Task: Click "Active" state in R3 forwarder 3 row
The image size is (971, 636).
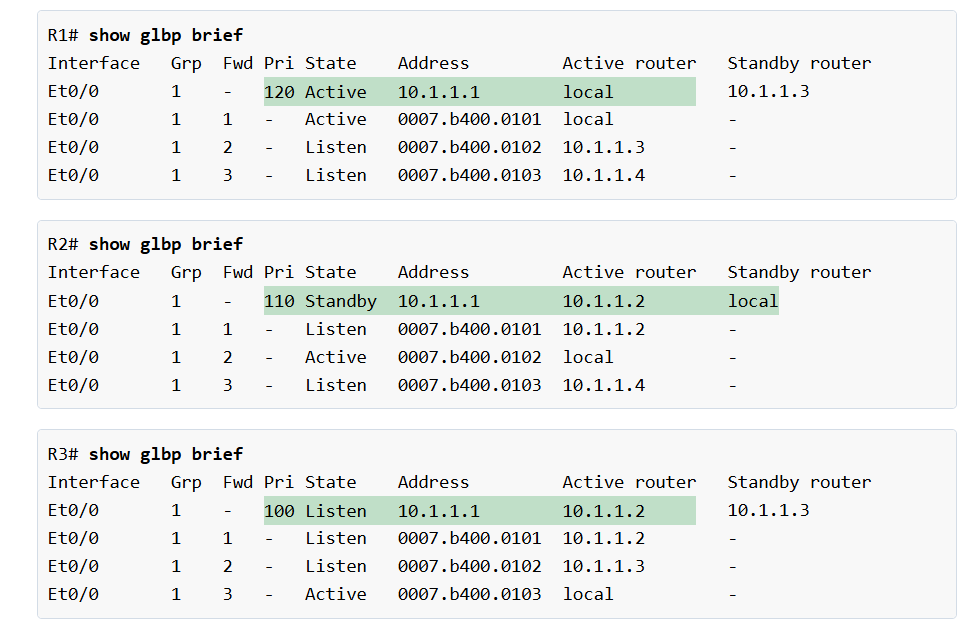Action: pos(335,594)
